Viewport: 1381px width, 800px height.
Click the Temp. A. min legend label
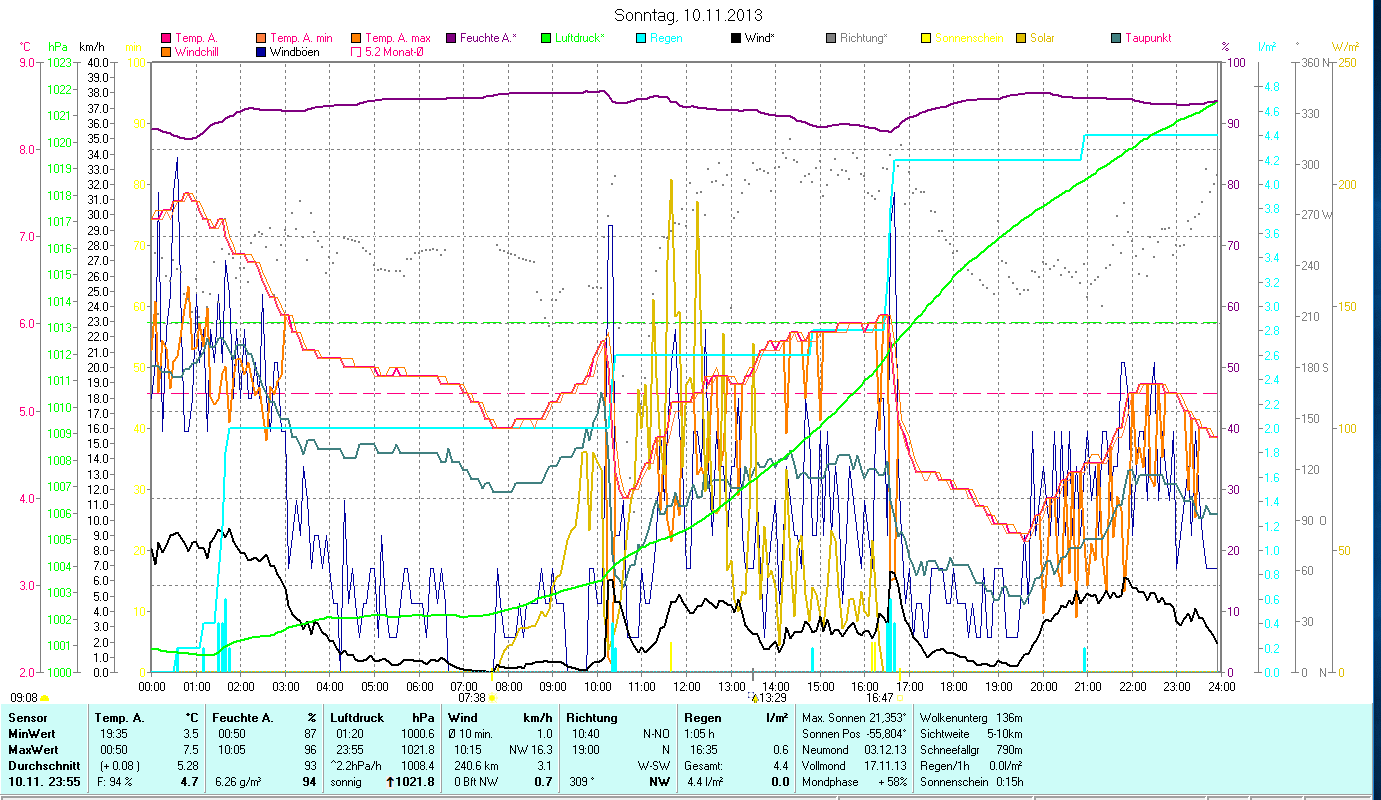(x=301, y=38)
